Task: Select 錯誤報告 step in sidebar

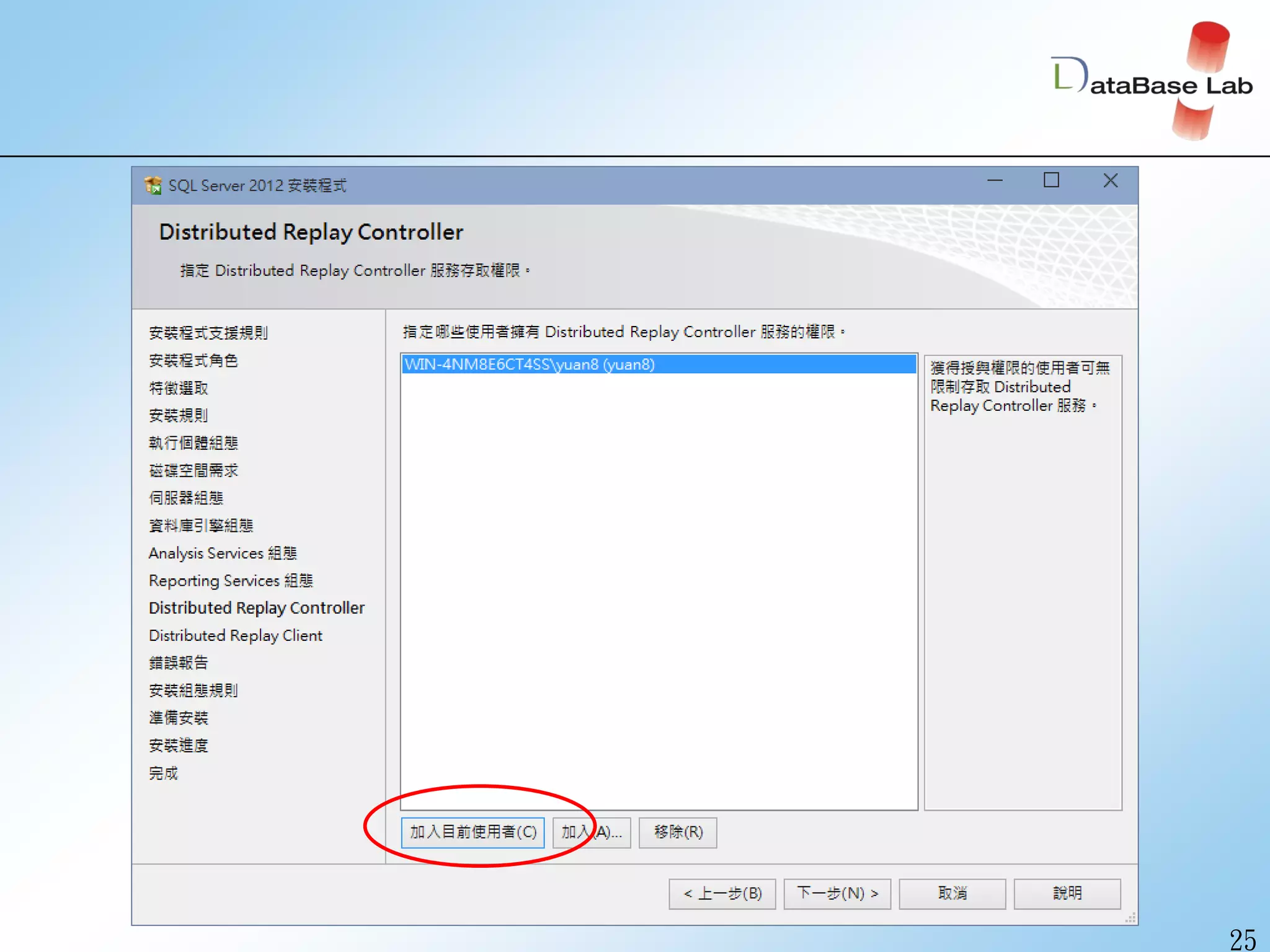Action: (x=179, y=663)
